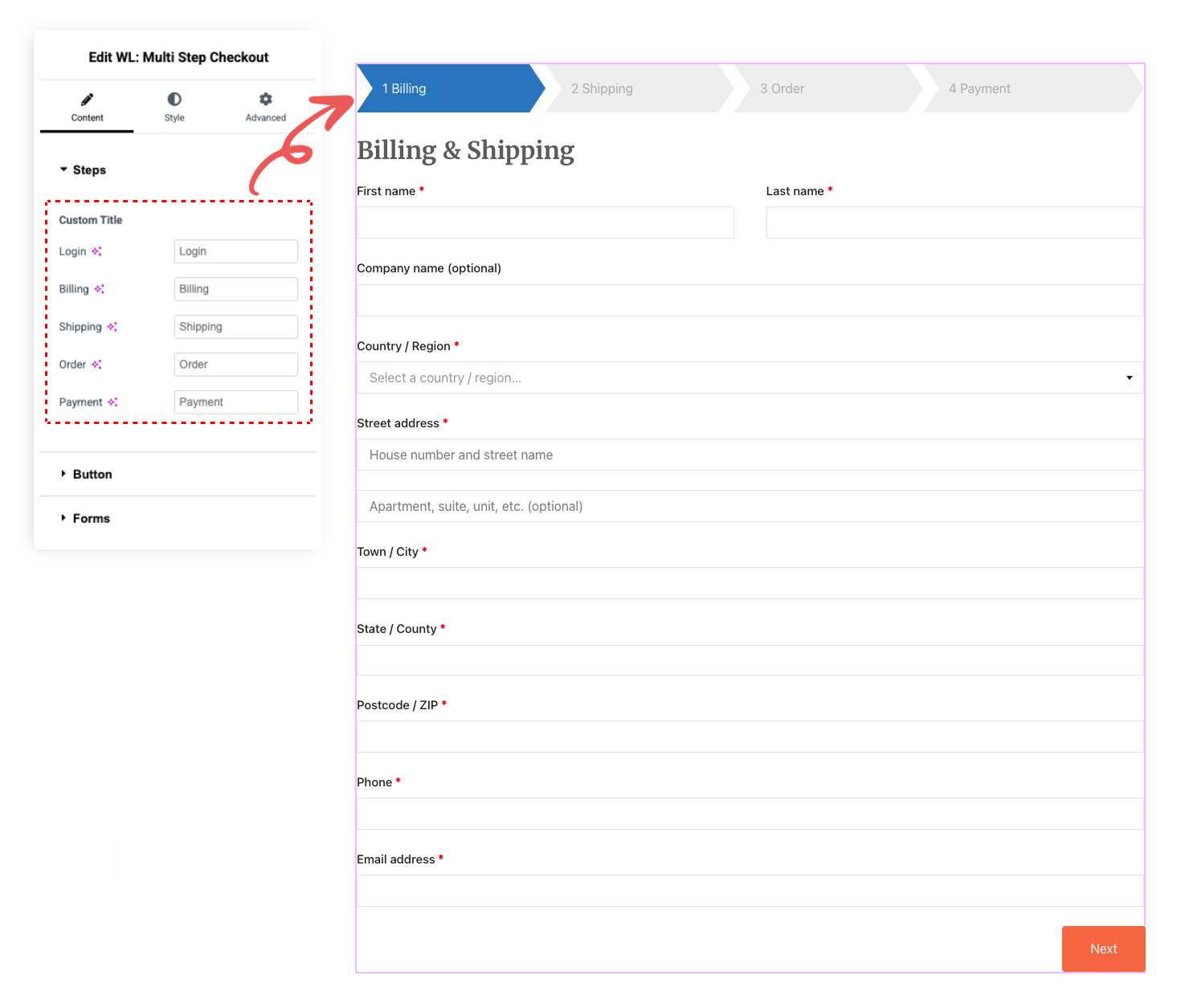Click the Next button

click(1103, 949)
